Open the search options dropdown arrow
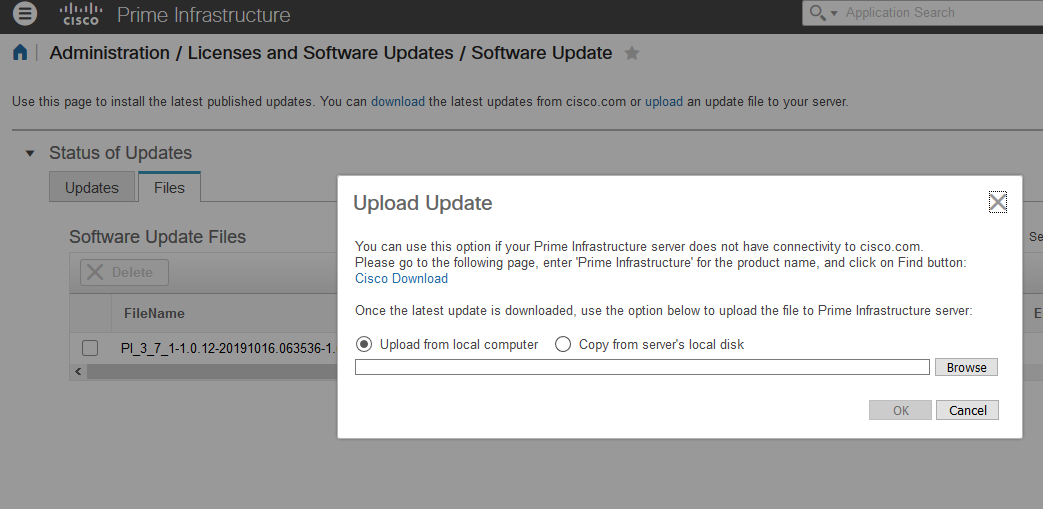 pyautogui.click(x=834, y=13)
